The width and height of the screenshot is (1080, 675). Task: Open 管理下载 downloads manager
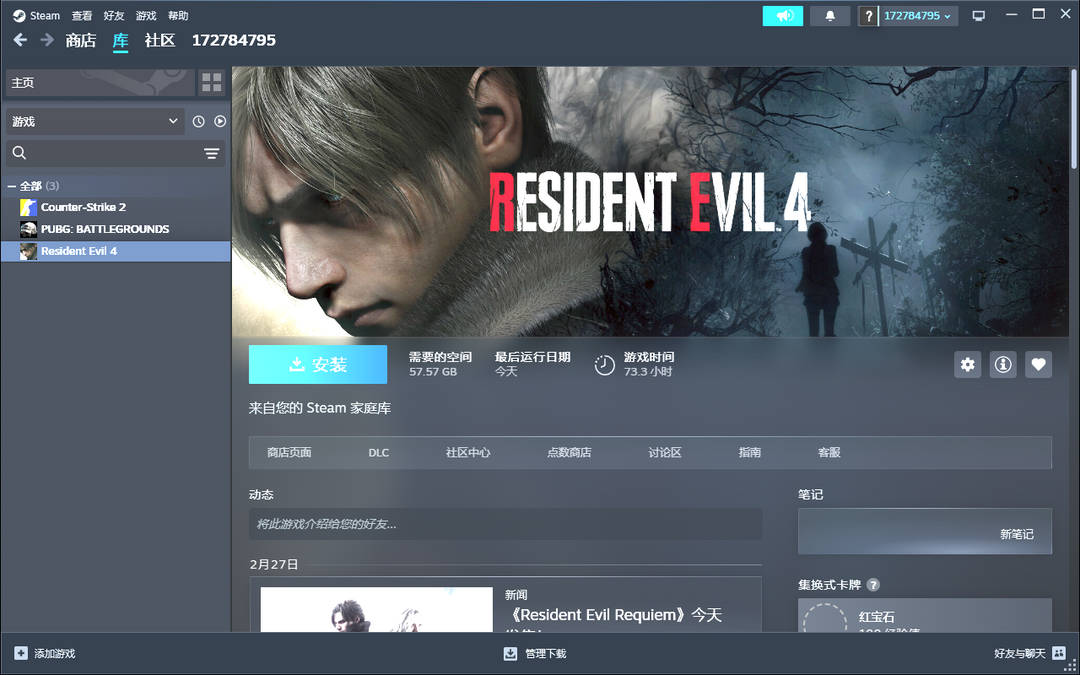point(535,654)
